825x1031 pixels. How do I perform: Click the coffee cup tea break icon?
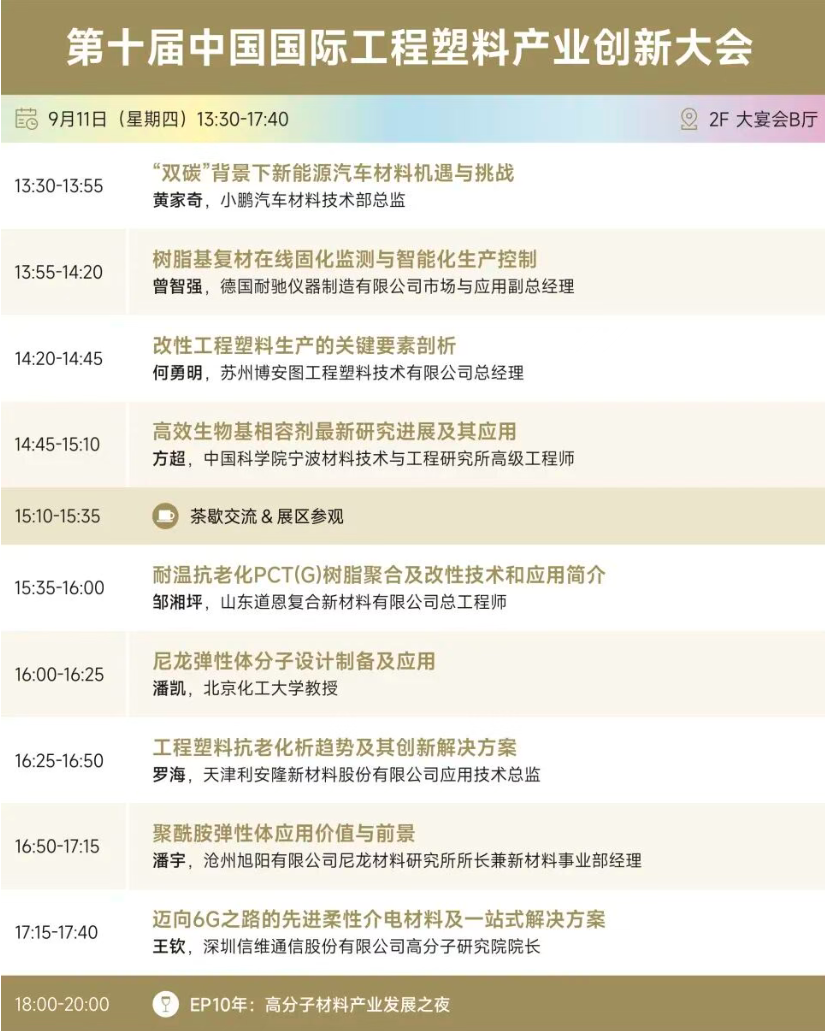pos(165,516)
